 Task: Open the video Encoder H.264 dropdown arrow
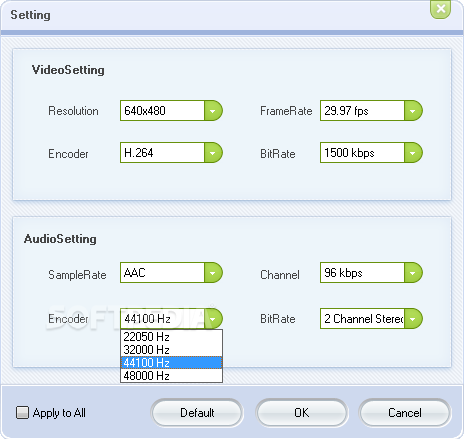point(213,153)
